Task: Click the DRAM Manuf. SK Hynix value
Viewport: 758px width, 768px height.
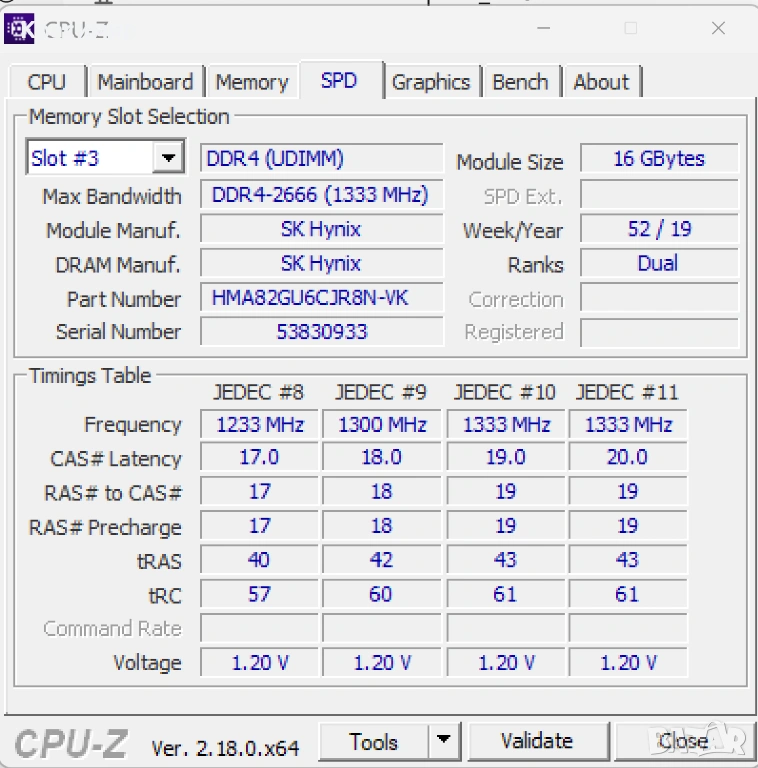Action: point(321,264)
